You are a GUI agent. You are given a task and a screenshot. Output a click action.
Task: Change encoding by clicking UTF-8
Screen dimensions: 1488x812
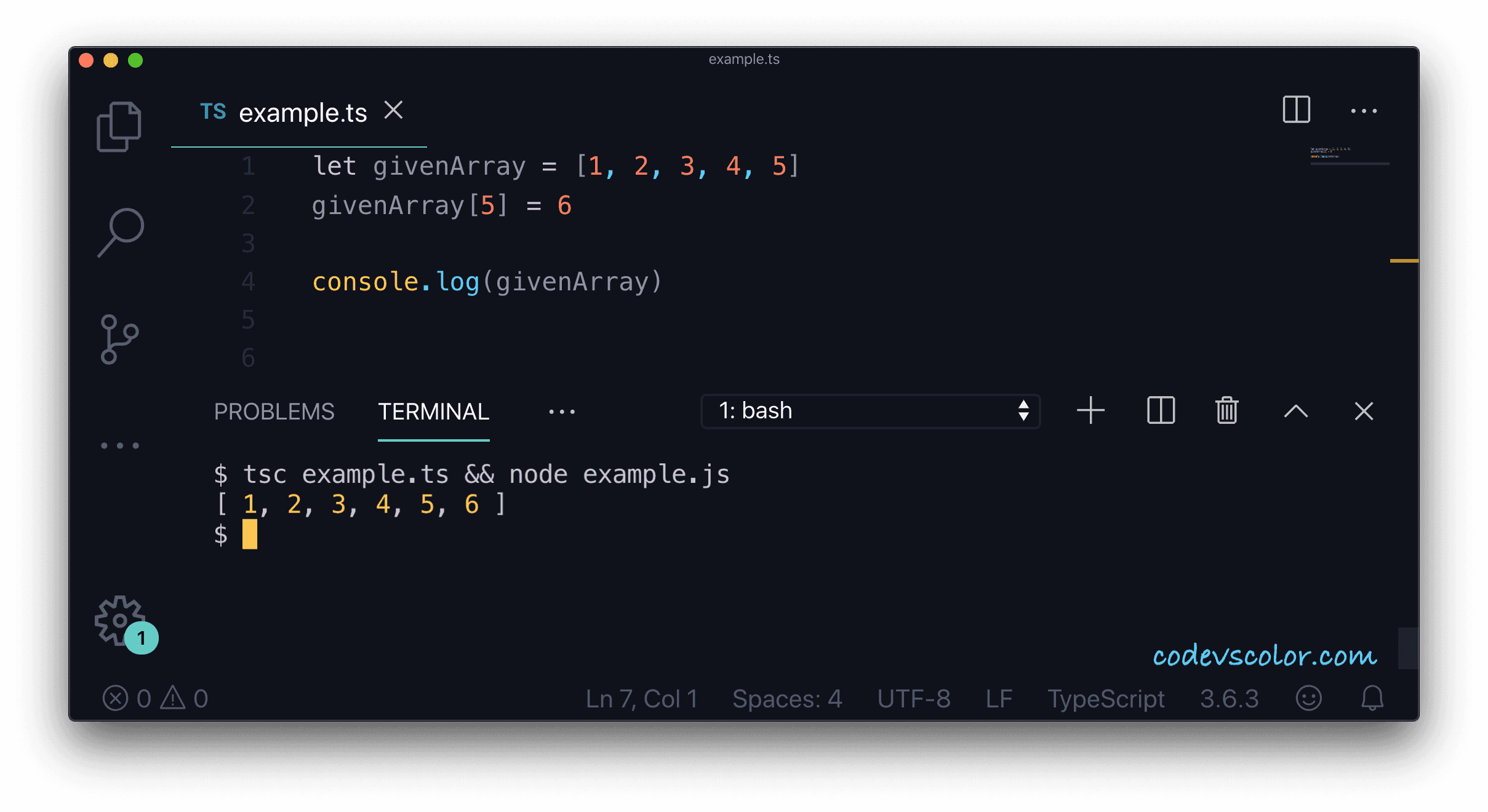tap(914, 698)
